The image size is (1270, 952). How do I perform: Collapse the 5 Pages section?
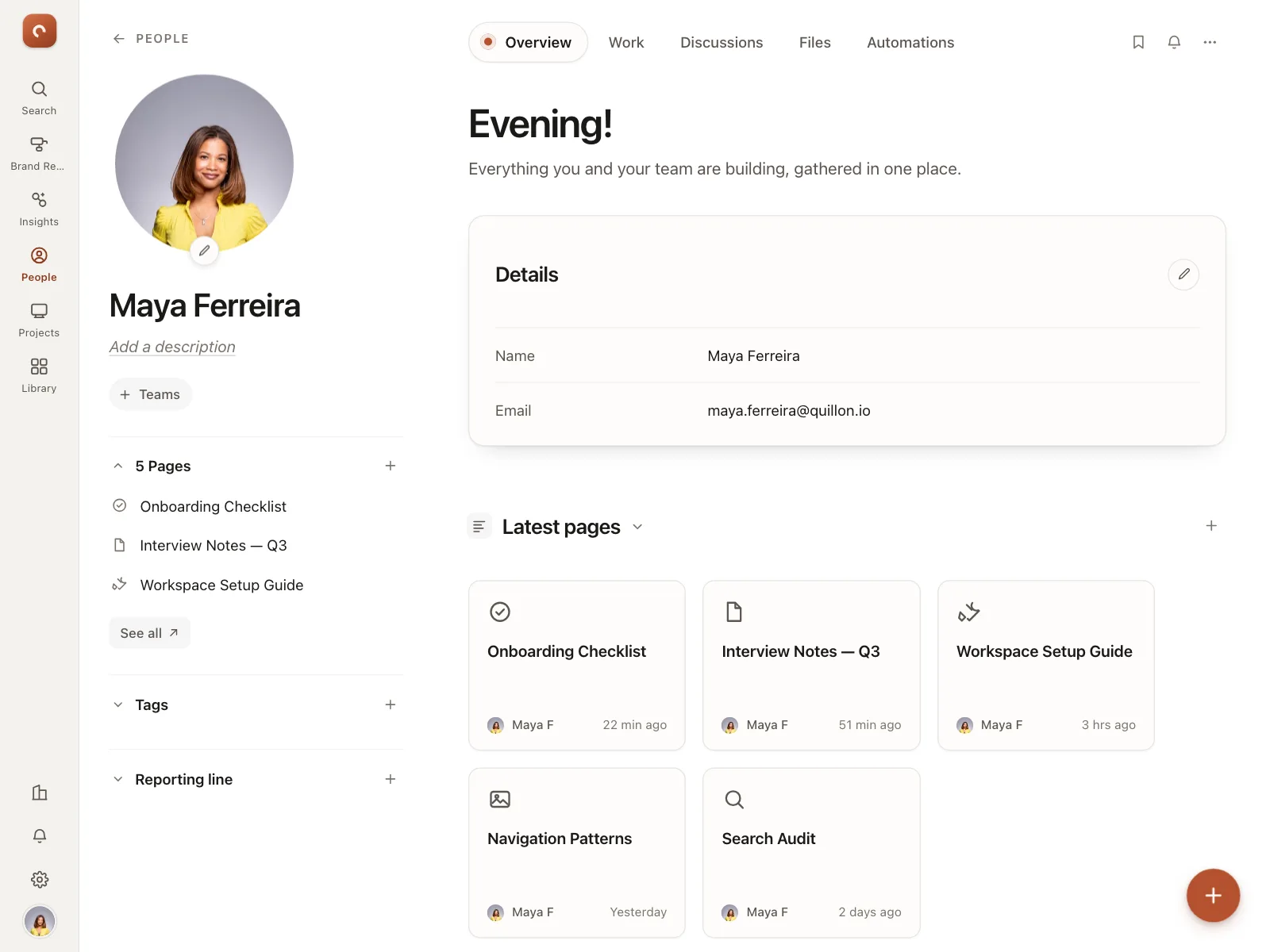pos(118,466)
